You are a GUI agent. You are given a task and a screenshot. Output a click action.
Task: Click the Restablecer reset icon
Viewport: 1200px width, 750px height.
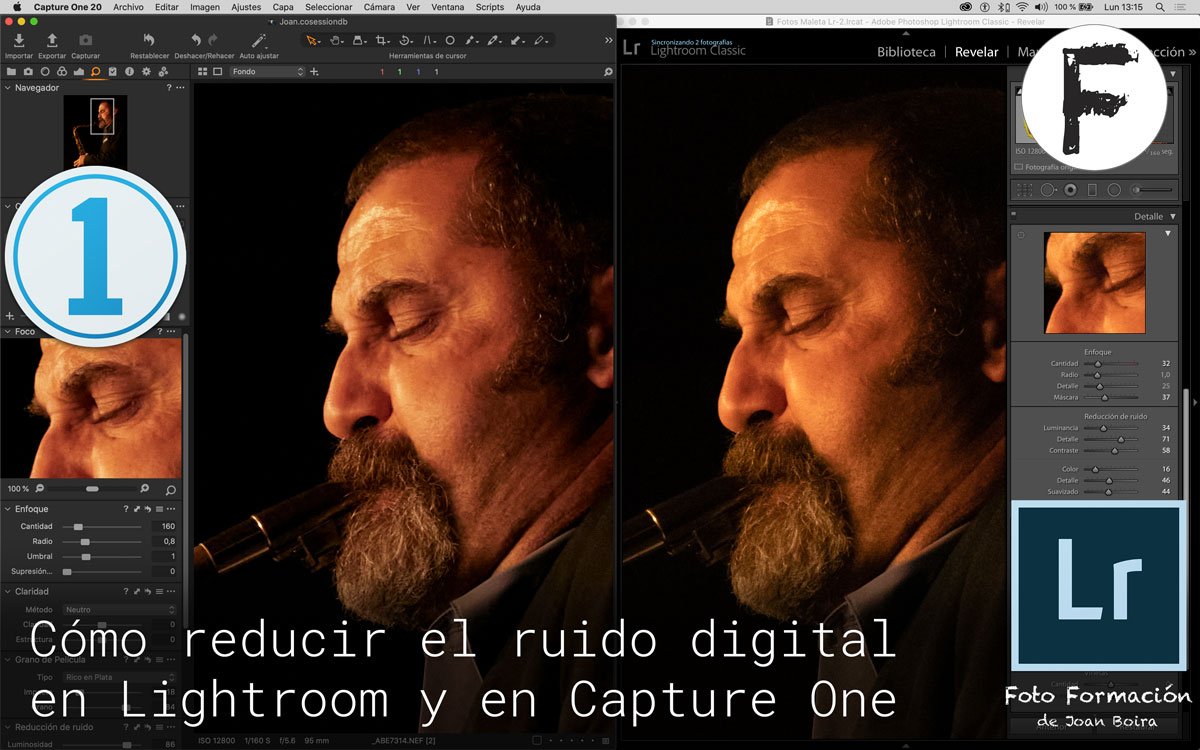(149, 40)
